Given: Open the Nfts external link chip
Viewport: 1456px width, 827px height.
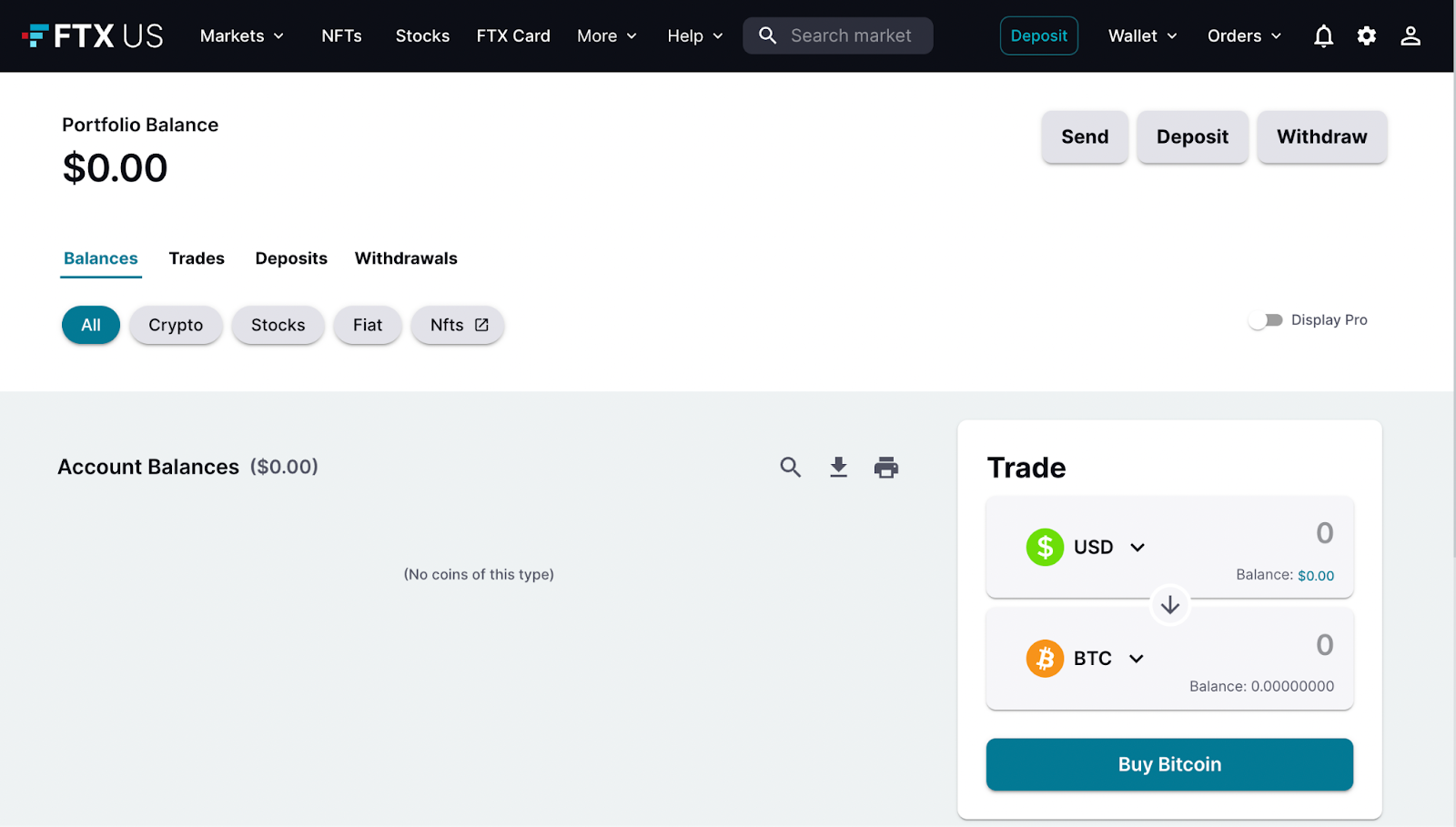Looking at the screenshot, I should (x=458, y=325).
